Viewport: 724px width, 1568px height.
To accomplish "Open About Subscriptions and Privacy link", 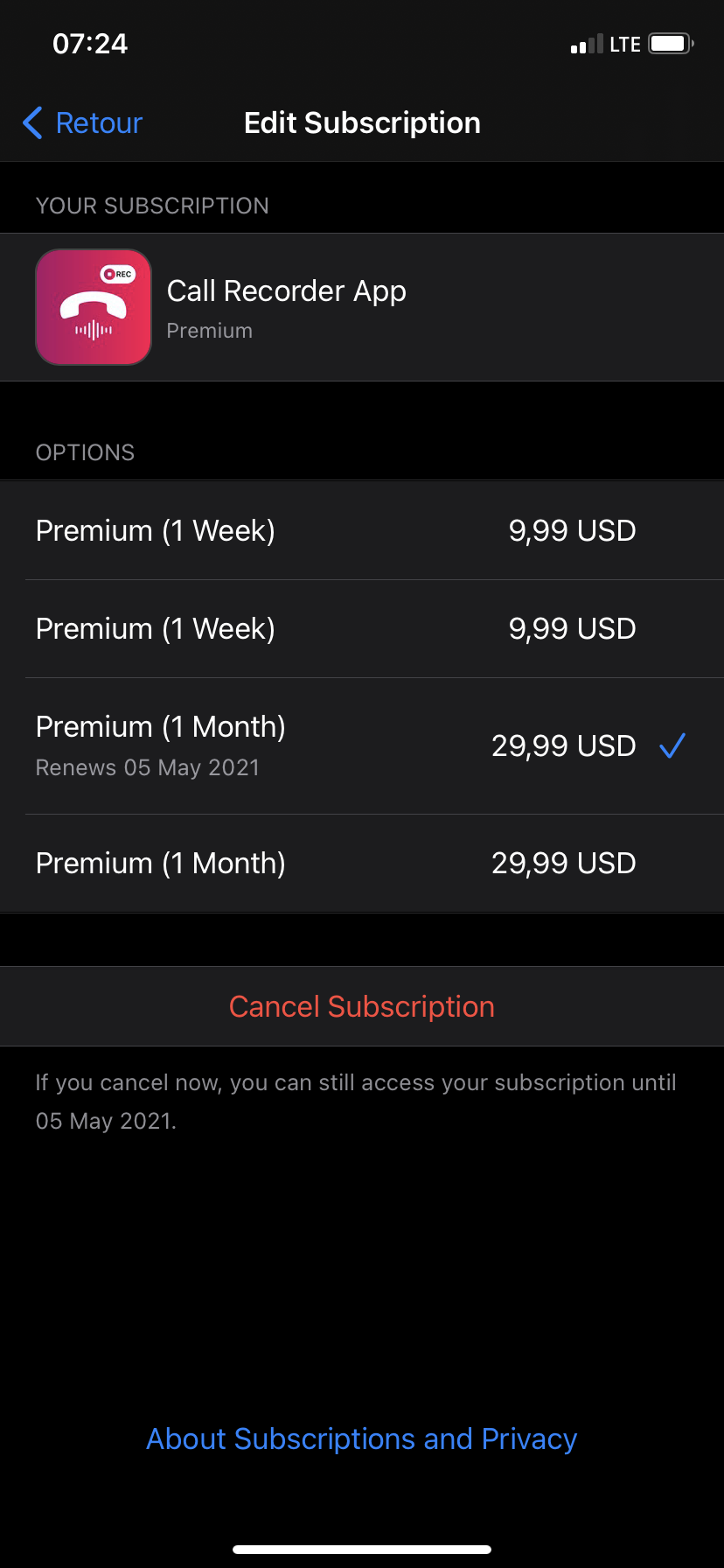I will [x=362, y=1439].
